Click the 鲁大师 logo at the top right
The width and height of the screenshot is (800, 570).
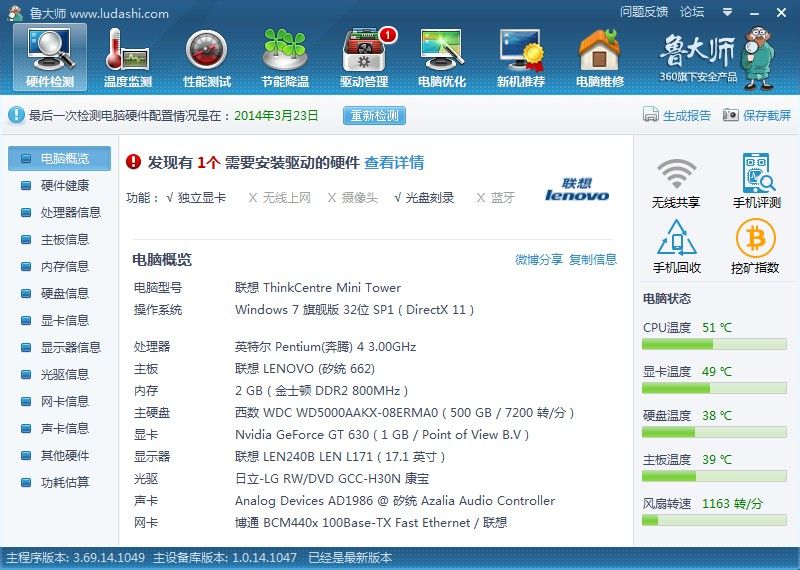point(716,58)
